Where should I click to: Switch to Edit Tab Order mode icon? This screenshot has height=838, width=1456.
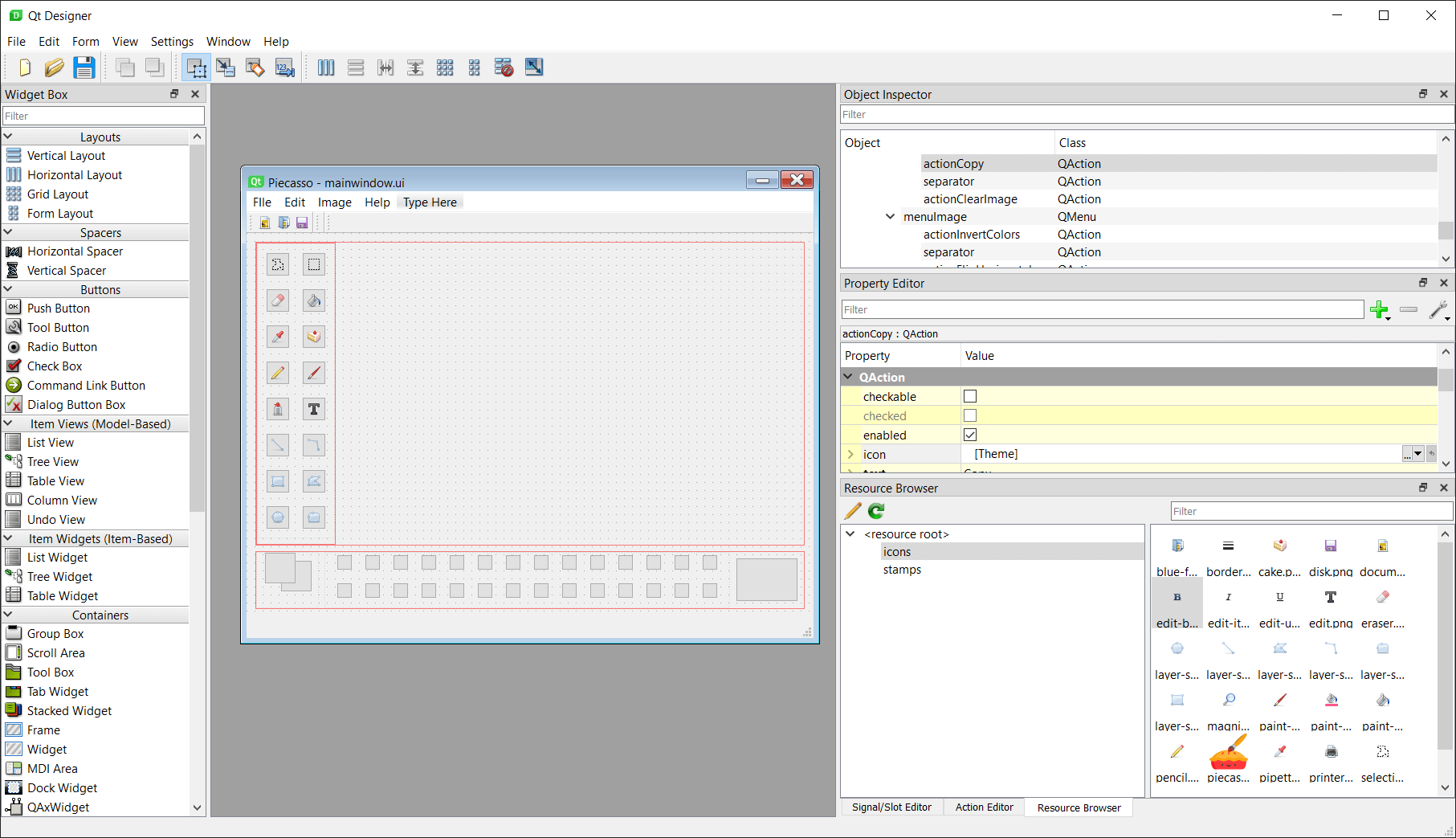(x=285, y=67)
